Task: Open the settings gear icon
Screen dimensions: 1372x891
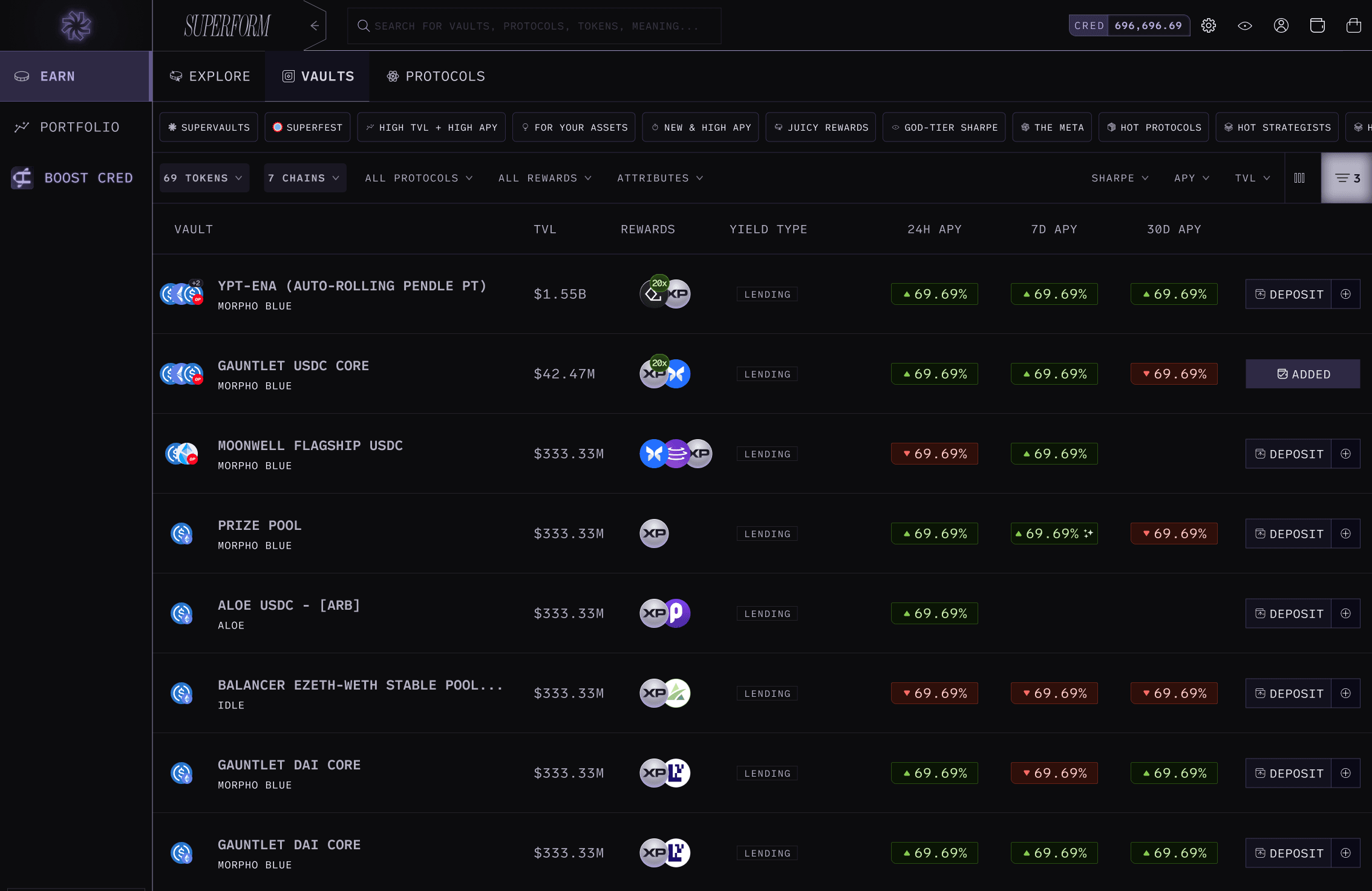Action: tap(1209, 25)
